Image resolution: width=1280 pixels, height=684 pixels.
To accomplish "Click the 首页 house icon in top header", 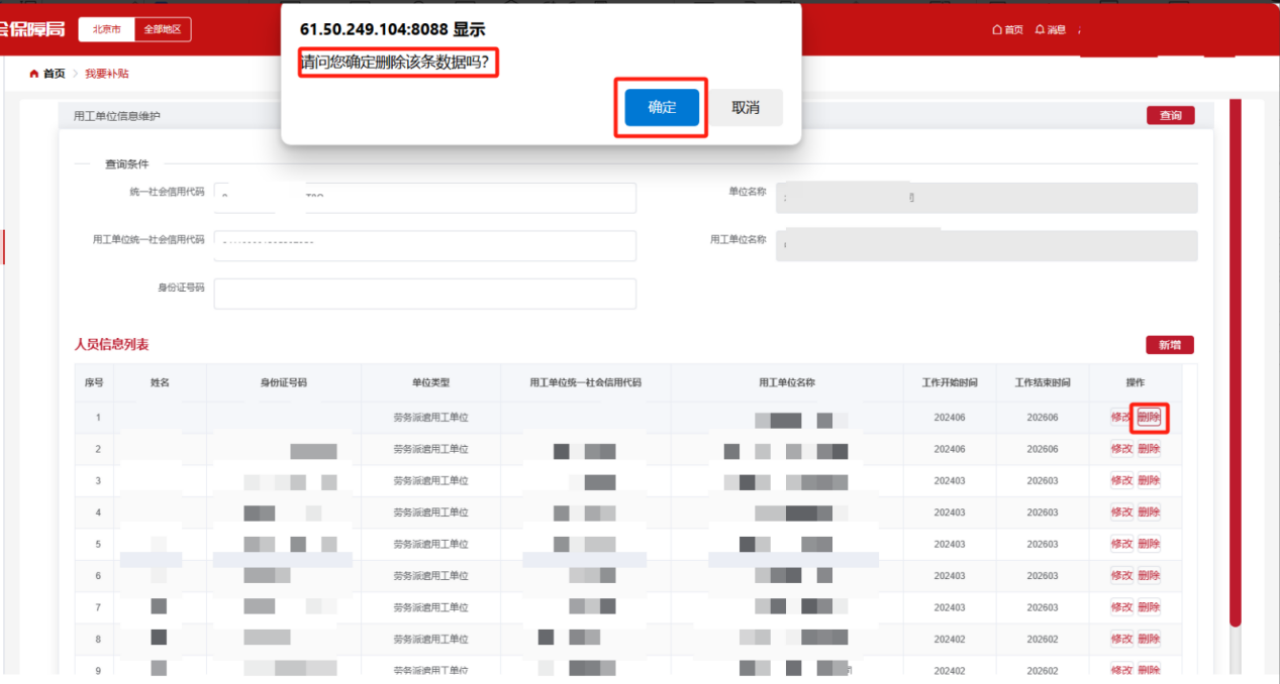I will point(997,30).
